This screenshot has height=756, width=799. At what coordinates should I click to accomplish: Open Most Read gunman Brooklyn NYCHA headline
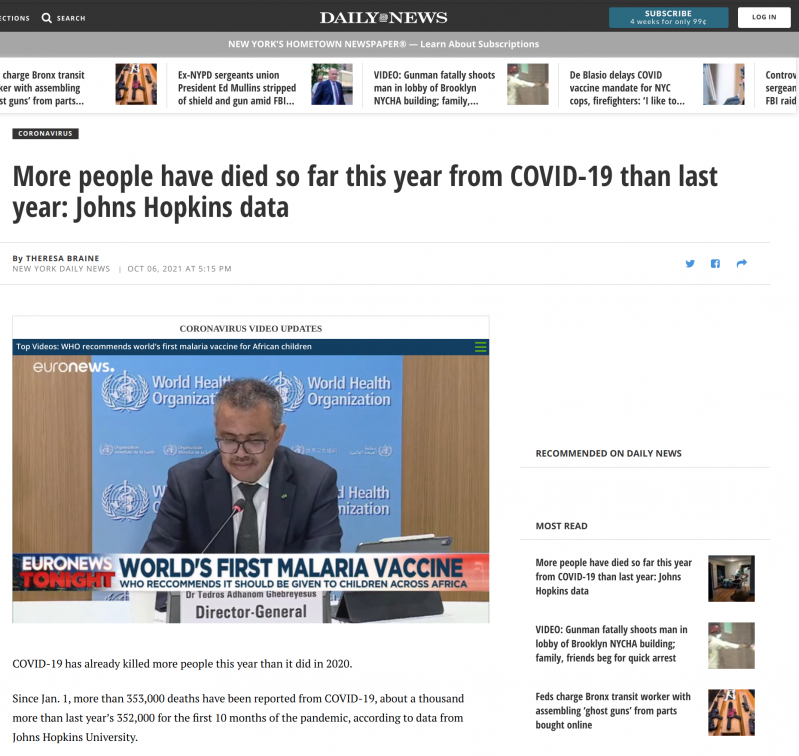click(611, 643)
